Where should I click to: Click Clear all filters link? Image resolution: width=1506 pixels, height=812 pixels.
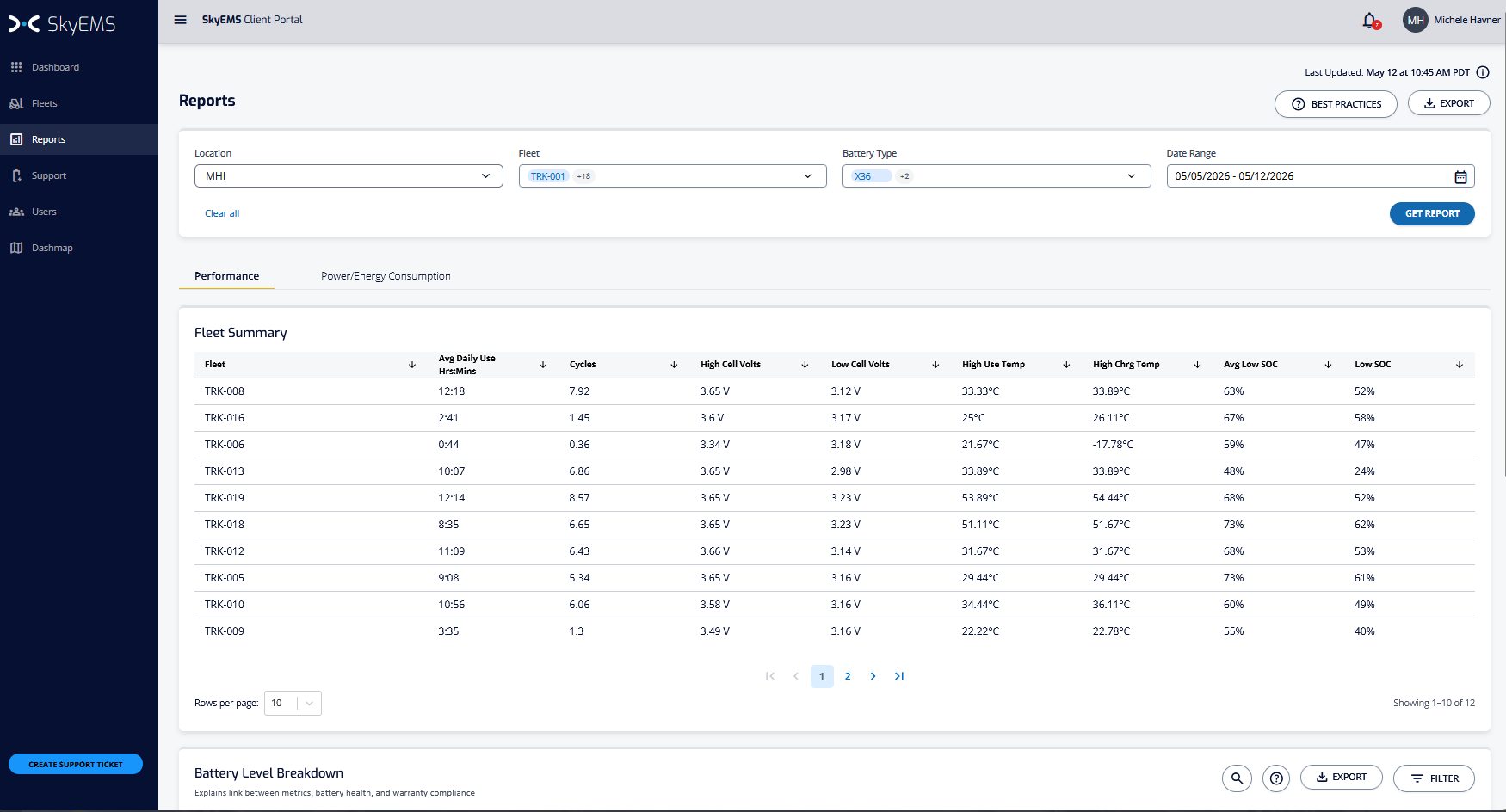tap(222, 213)
